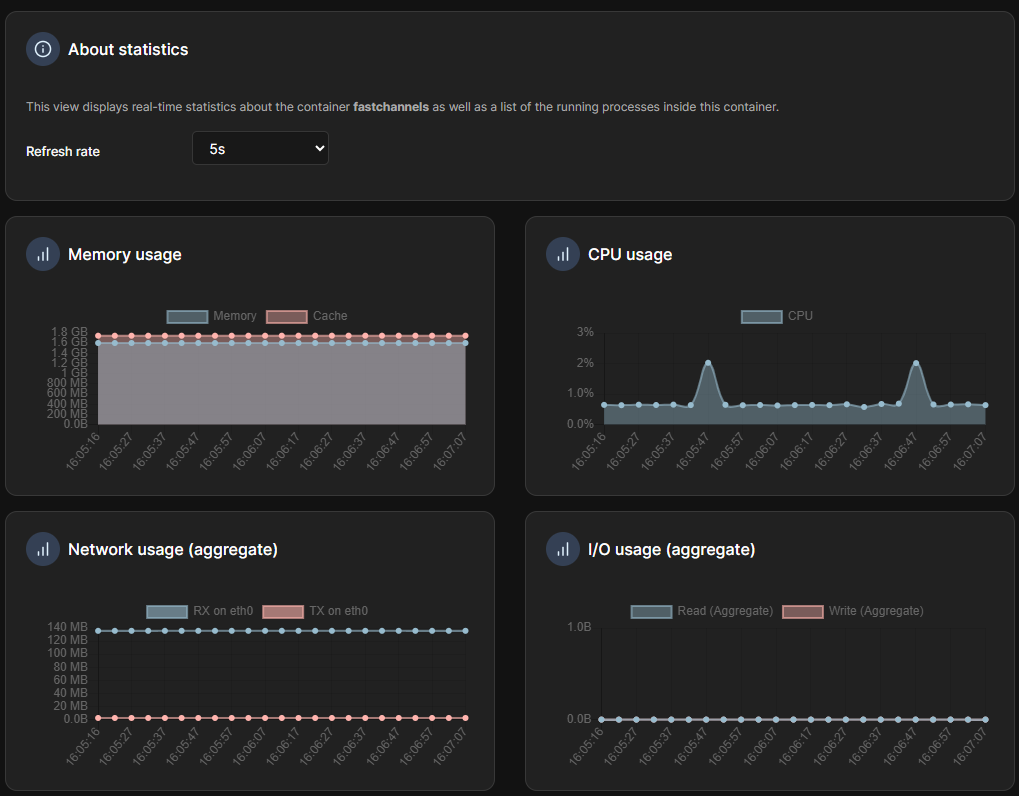
Task: Toggle the Memory series in the legend
Action: [x=212, y=316]
